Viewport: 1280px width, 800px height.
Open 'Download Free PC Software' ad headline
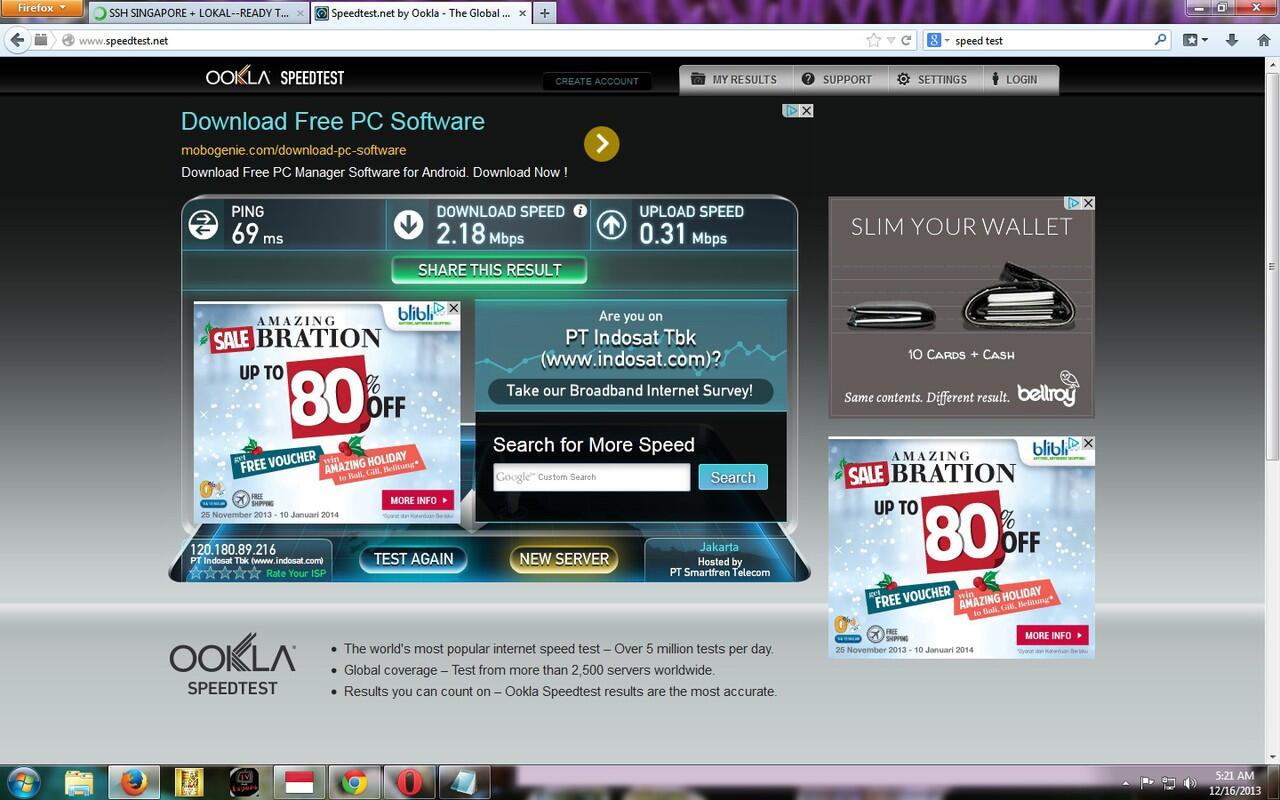333,121
